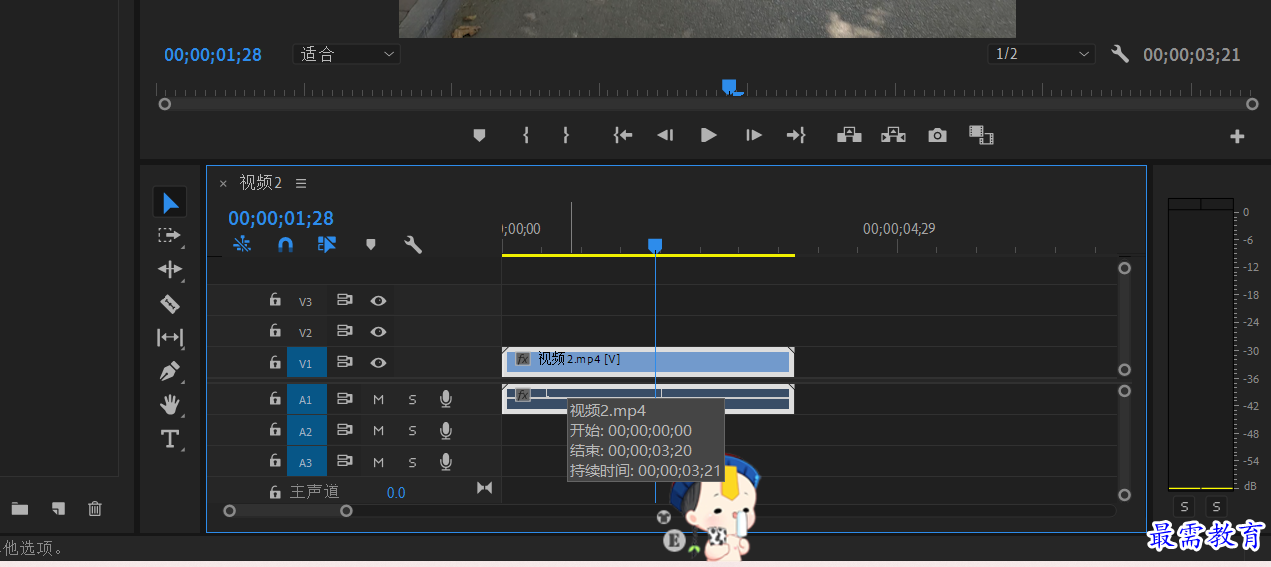Click the trash Clear icon

tap(95, 509)
